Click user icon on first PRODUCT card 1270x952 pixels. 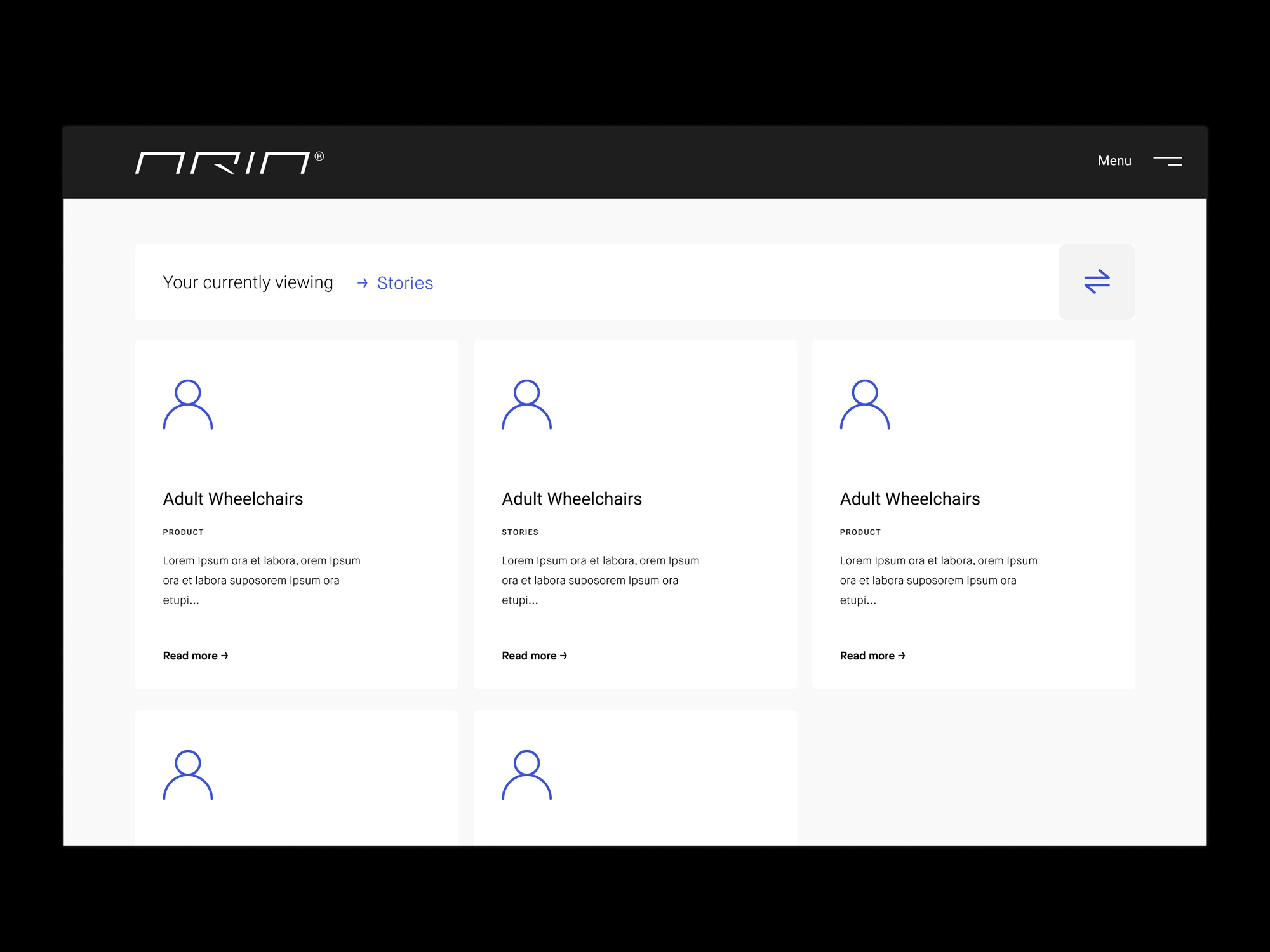click(188, 404)
